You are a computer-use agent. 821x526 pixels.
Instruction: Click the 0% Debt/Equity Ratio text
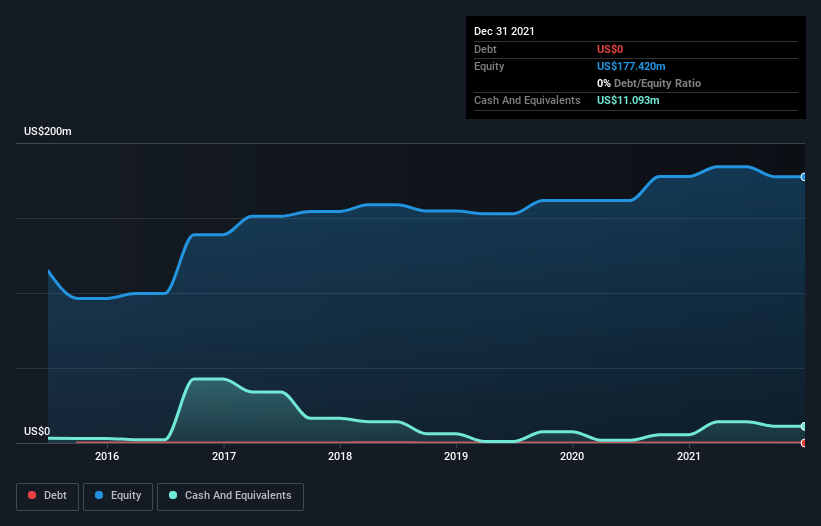coord(649,83)
